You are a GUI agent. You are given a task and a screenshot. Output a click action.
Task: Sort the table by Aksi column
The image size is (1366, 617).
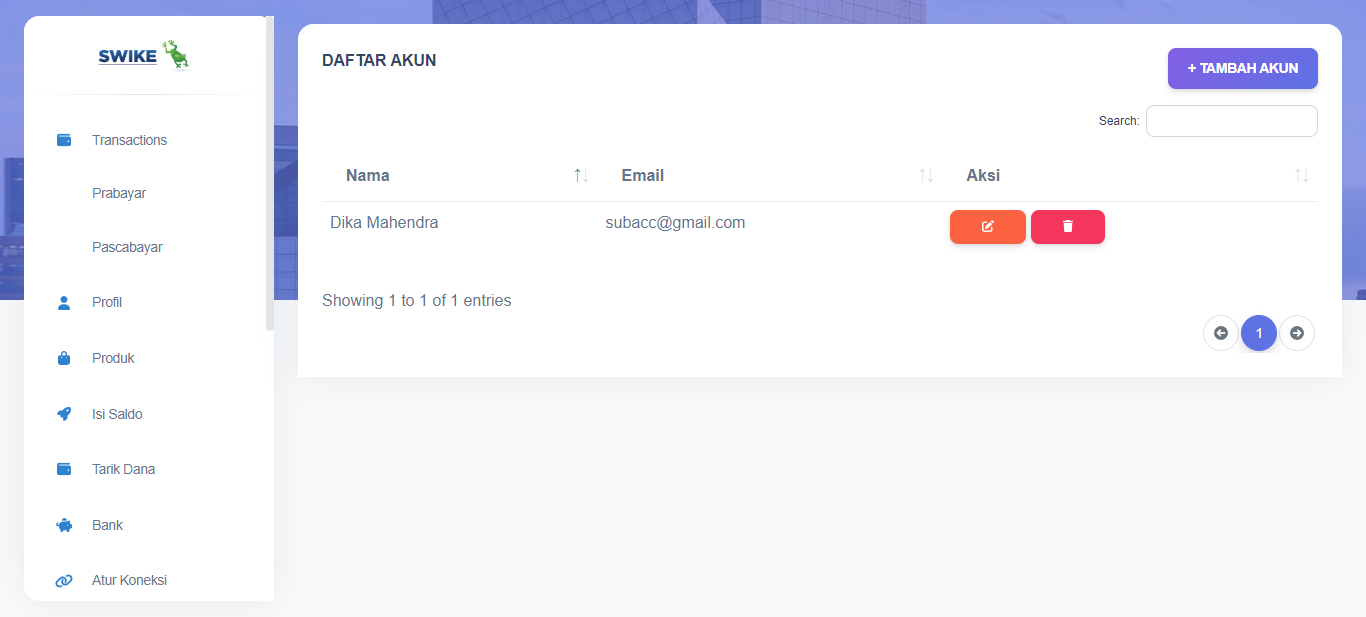tap(1301, 176)
